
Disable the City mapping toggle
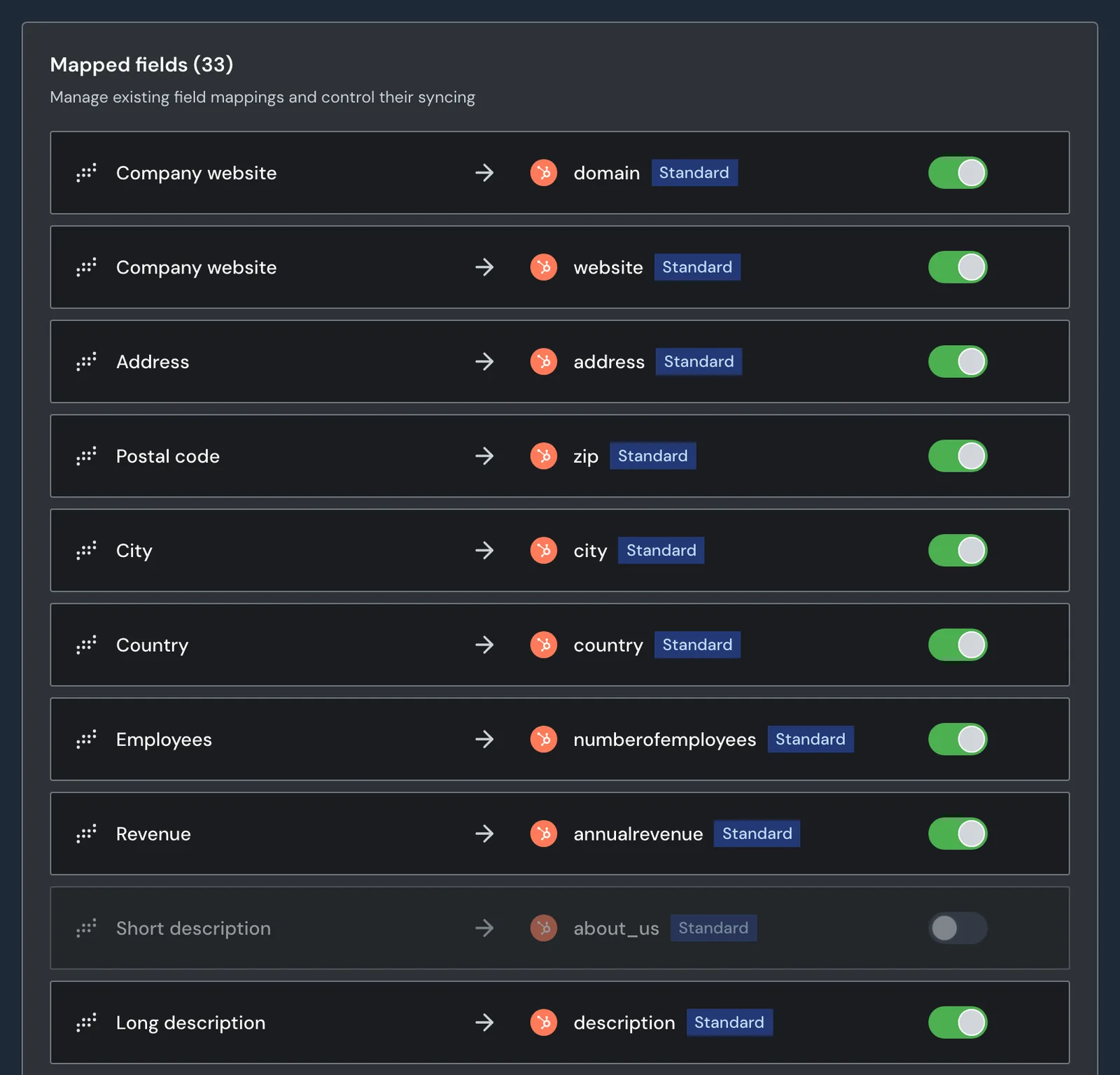click(x=958, y=551)
